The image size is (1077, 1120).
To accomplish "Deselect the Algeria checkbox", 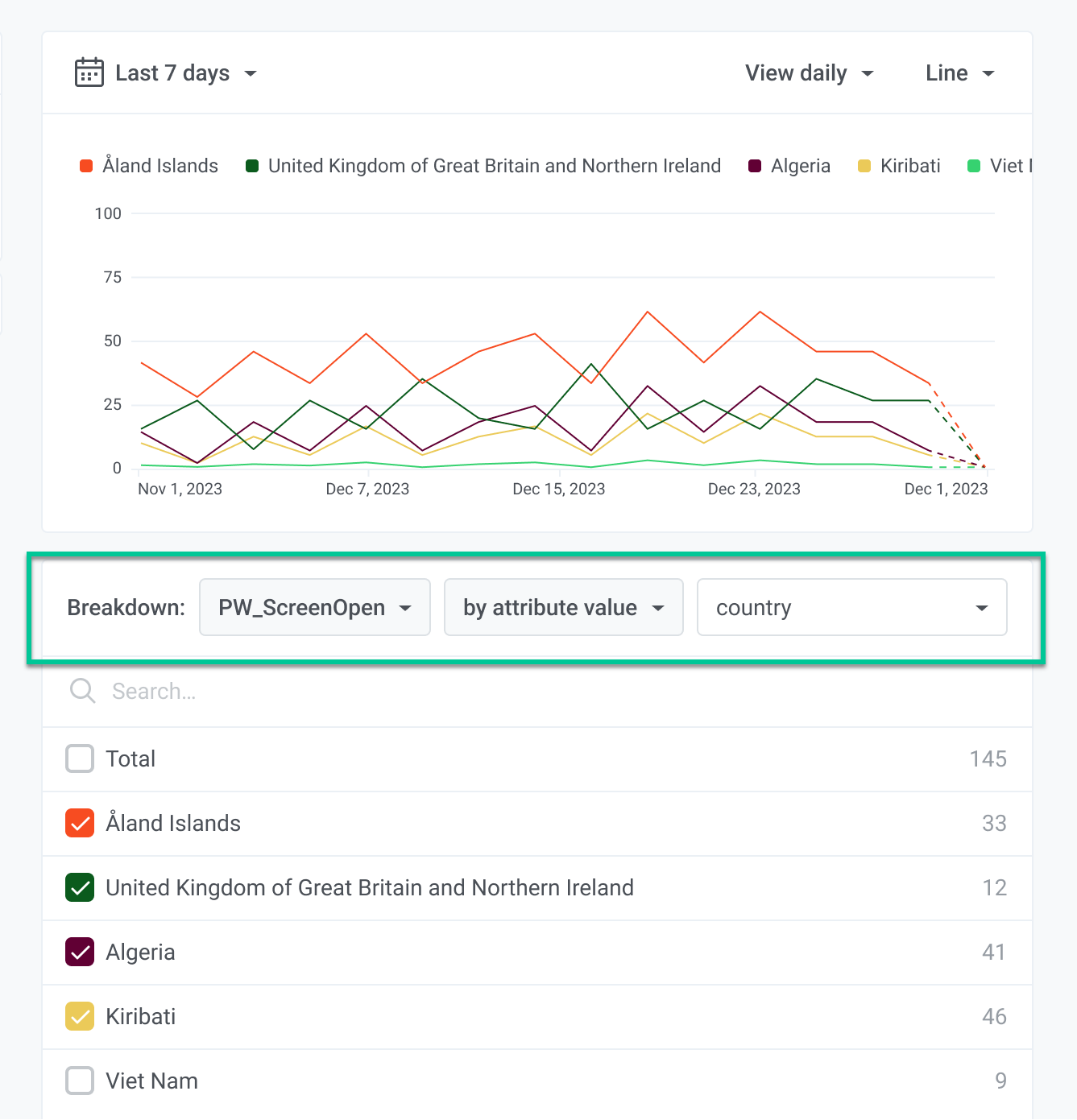I will point(80,952).
